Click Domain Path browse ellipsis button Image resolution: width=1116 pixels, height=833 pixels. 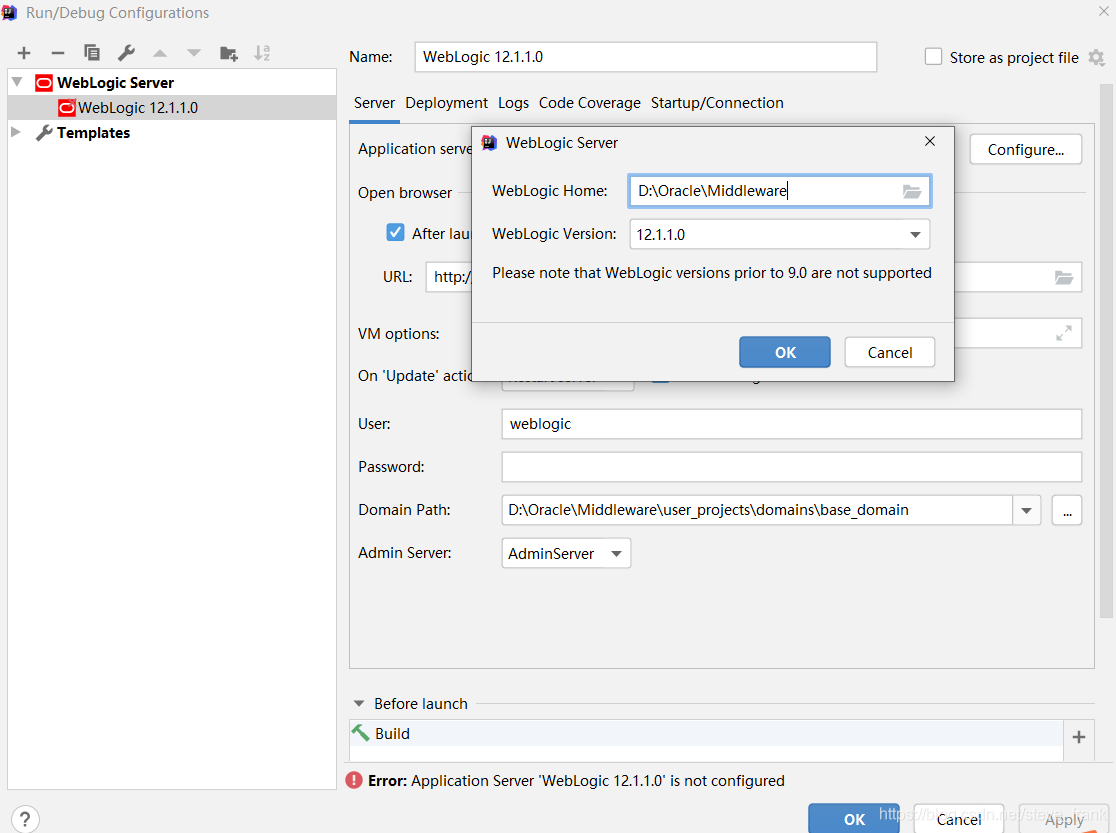tap(1067, 510)
